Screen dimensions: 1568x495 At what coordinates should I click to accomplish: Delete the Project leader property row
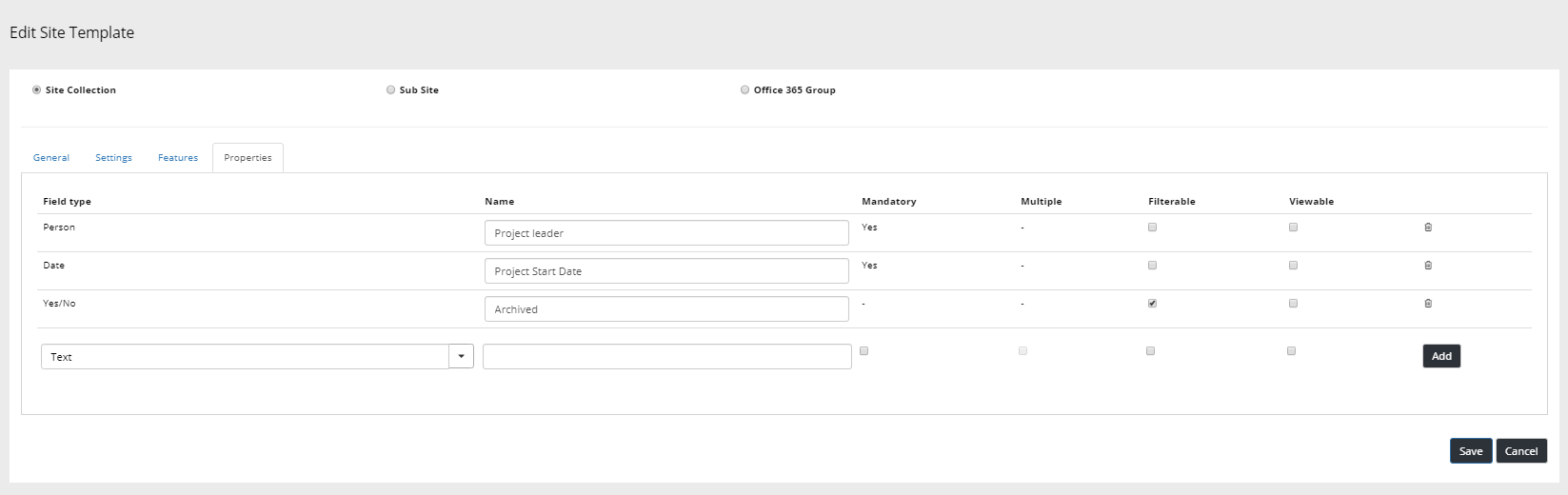1428,228
